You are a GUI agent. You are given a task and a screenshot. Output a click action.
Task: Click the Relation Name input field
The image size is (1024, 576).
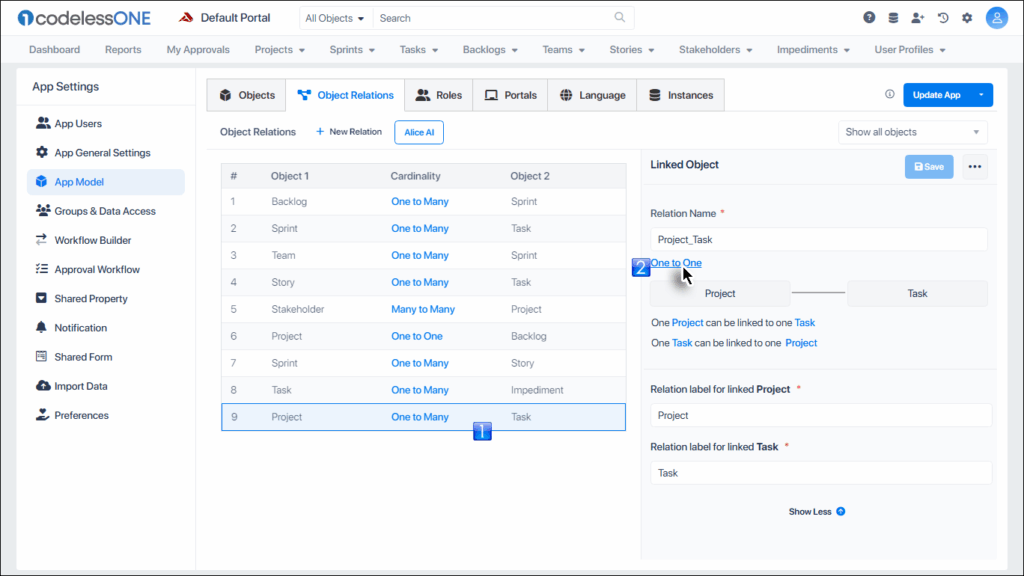click(x=818, y=240)
